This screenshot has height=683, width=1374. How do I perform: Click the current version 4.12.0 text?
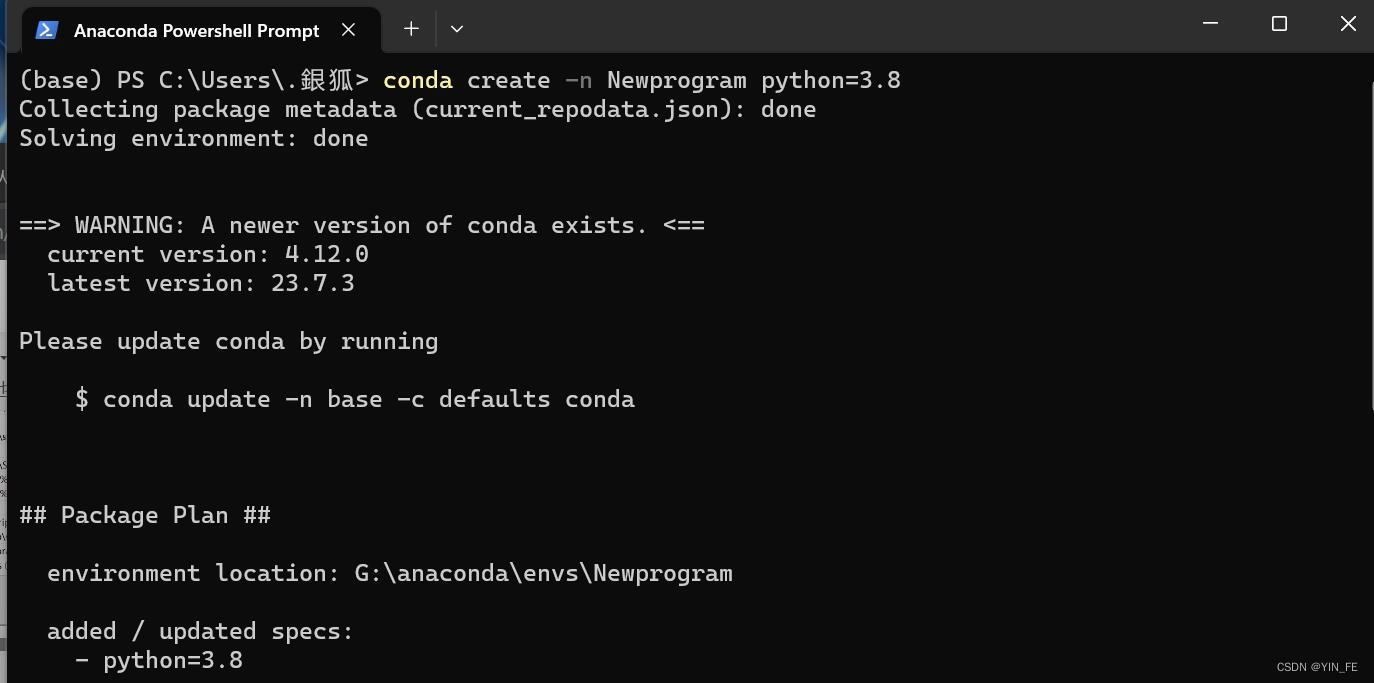point(207,254)
